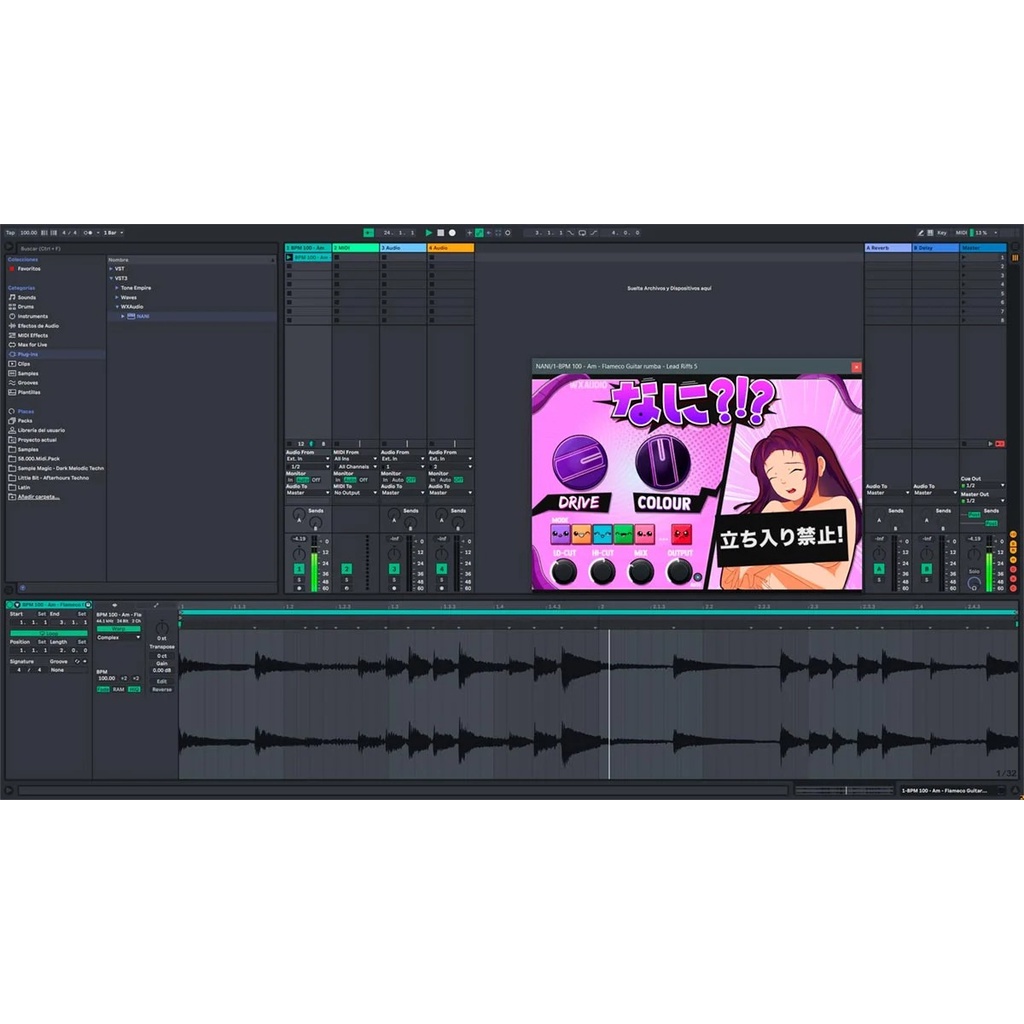This screenshot has height=1024, width=1024.
Task: Collapse the VST3 folder
Action: tap(111, 278)
